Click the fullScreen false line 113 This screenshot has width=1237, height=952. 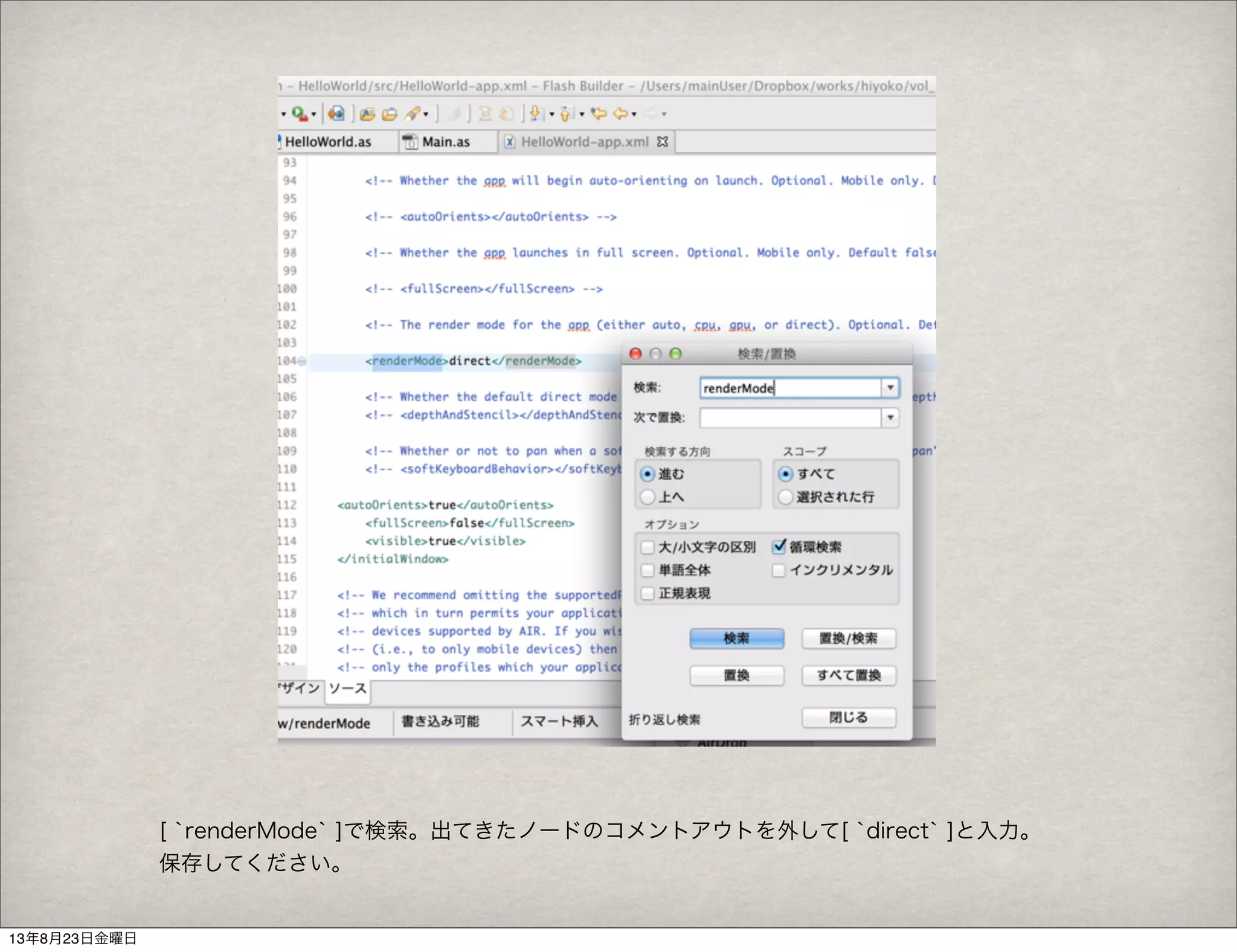470,523
